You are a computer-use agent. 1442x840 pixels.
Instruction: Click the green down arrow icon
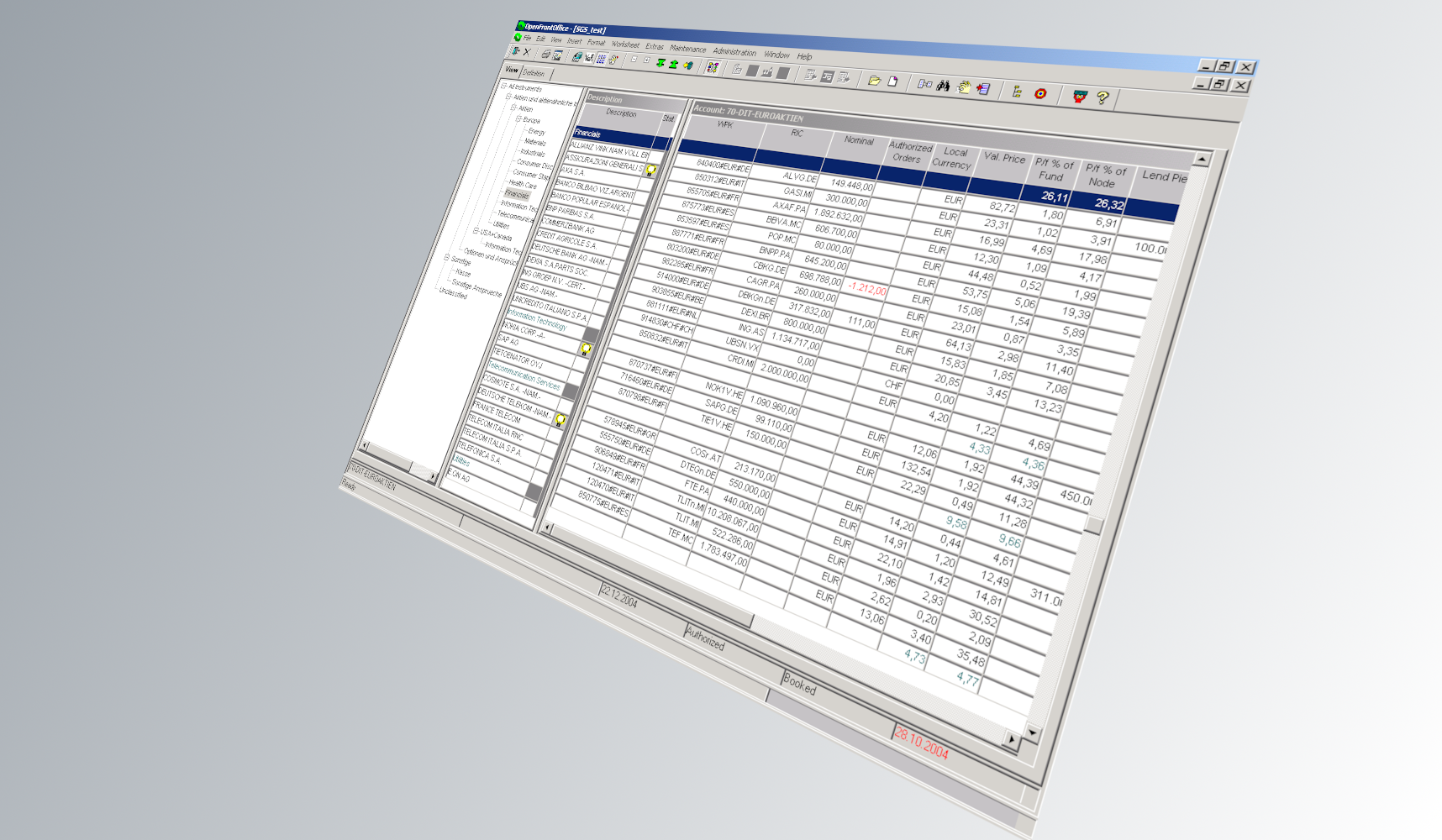click(x=660, y=63)
